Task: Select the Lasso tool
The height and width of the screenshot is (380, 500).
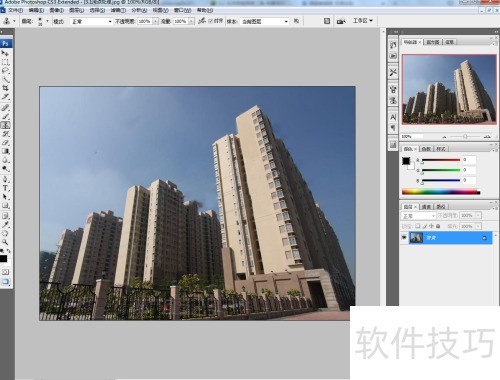Action: click(5, 71)
